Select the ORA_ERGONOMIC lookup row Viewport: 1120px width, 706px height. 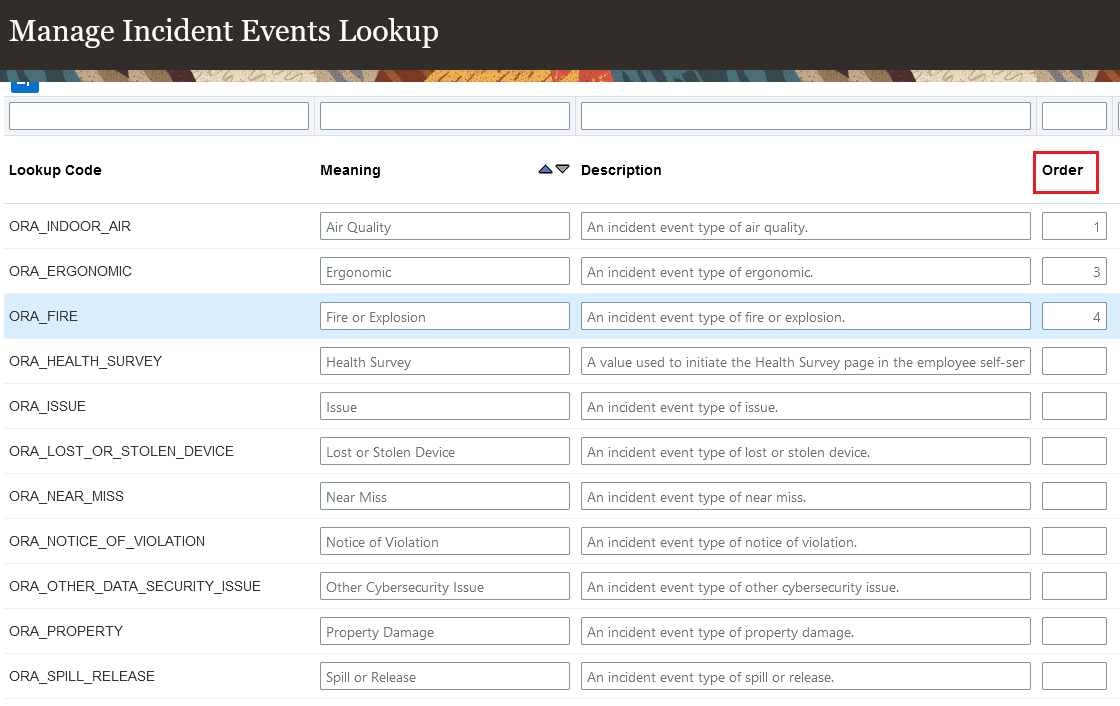pos(70,271)
